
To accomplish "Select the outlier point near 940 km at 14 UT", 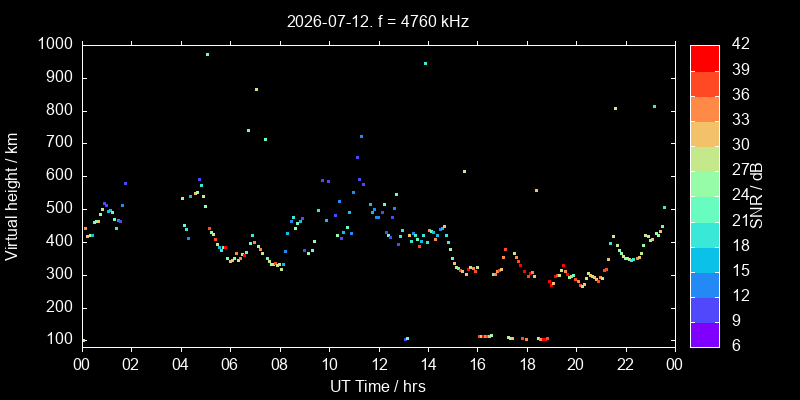I will click(426, 64).
